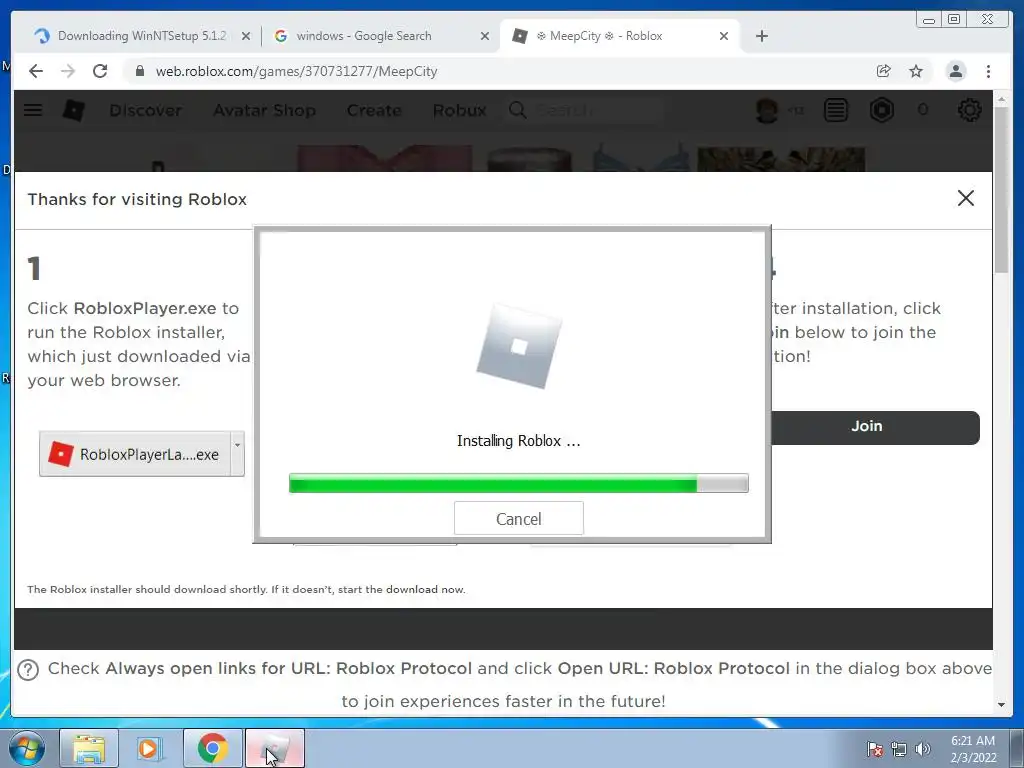Click the network tray icon
This screenshot has width=1024, height=768.
tap(899, 749)
